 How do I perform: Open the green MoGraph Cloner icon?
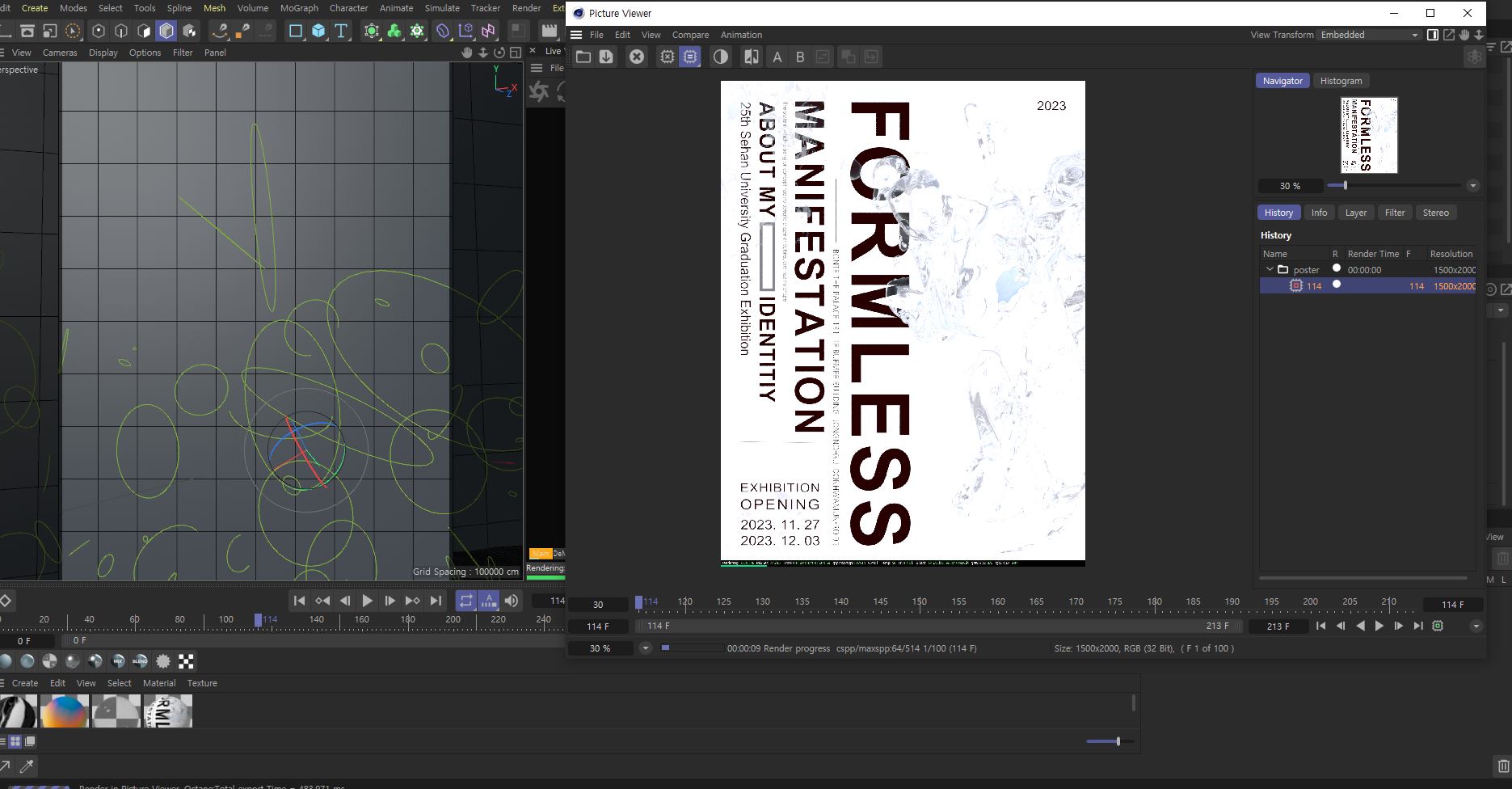pyautogui.click(x=394, y=31)
